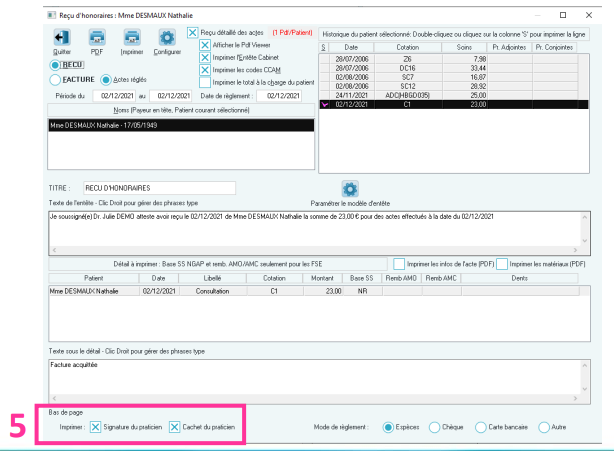Click the header text scrollbar down arrow
The width and height of the screenshot is (614, 451).
click(585, 241)
